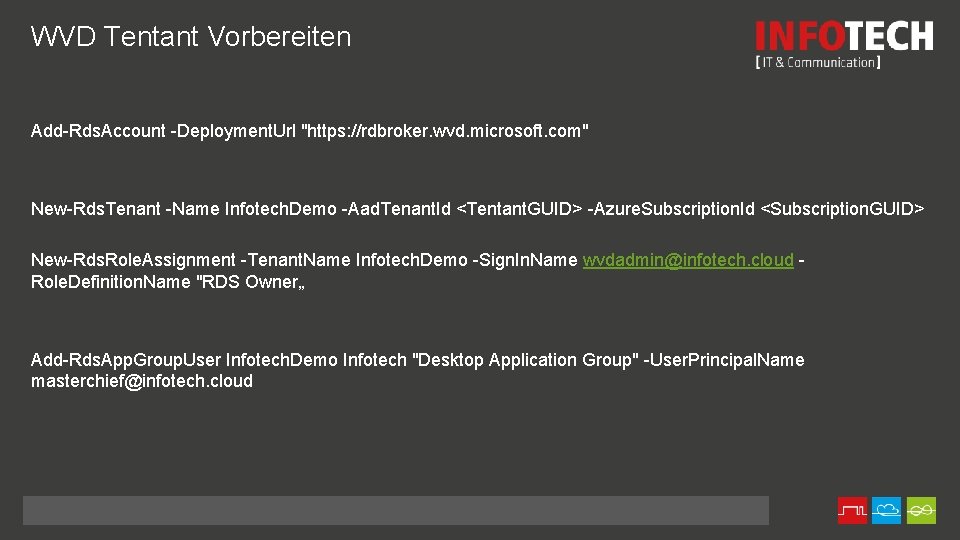Click the Add-RdsAccount command text
960x540 pixels.
pos(98,131)
